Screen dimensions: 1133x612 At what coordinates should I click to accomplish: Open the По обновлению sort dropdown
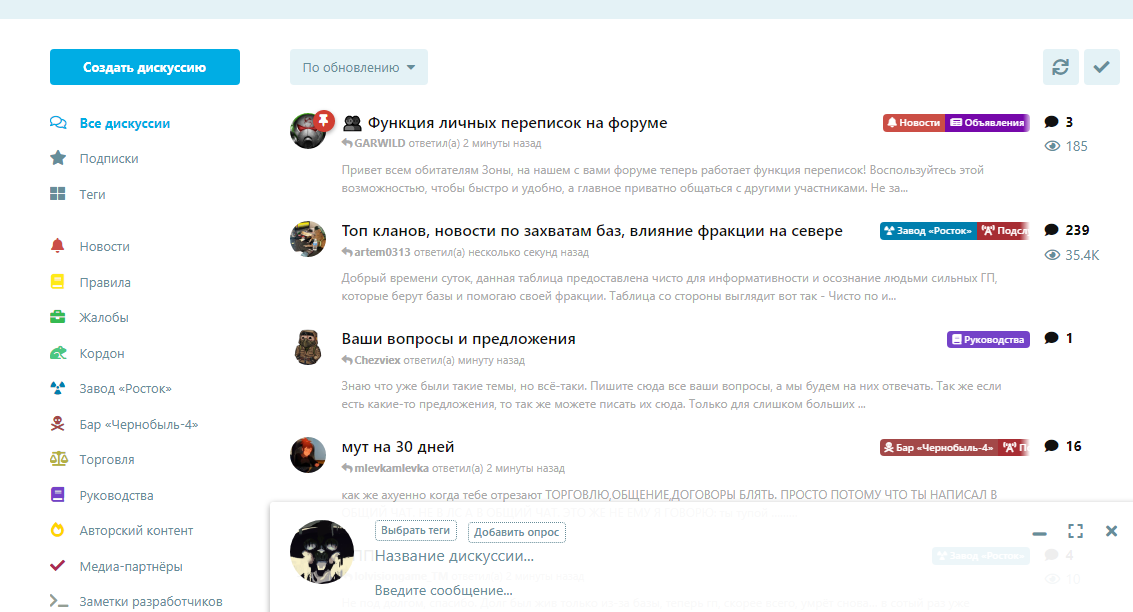(x=358, y=67)
